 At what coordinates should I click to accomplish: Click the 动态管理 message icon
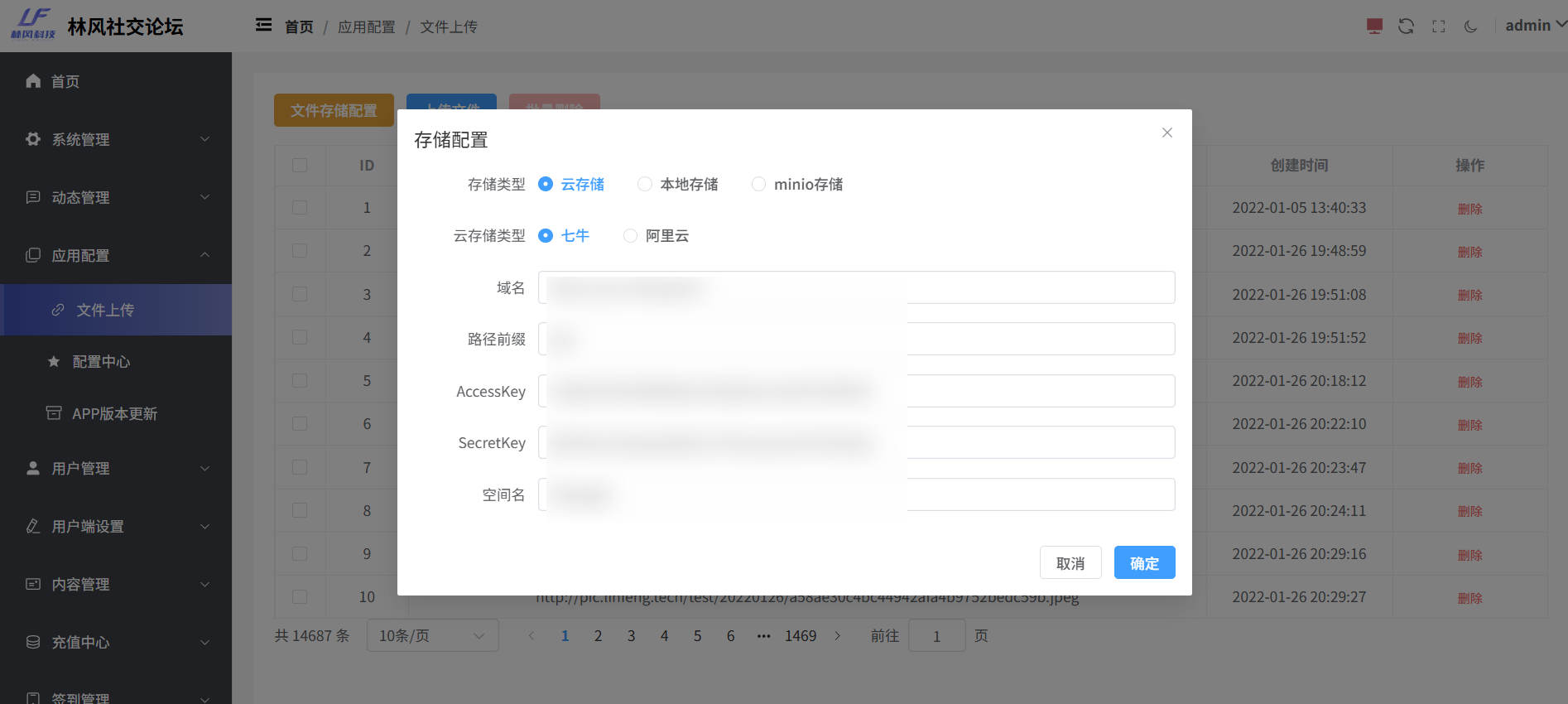coord(33,196)
